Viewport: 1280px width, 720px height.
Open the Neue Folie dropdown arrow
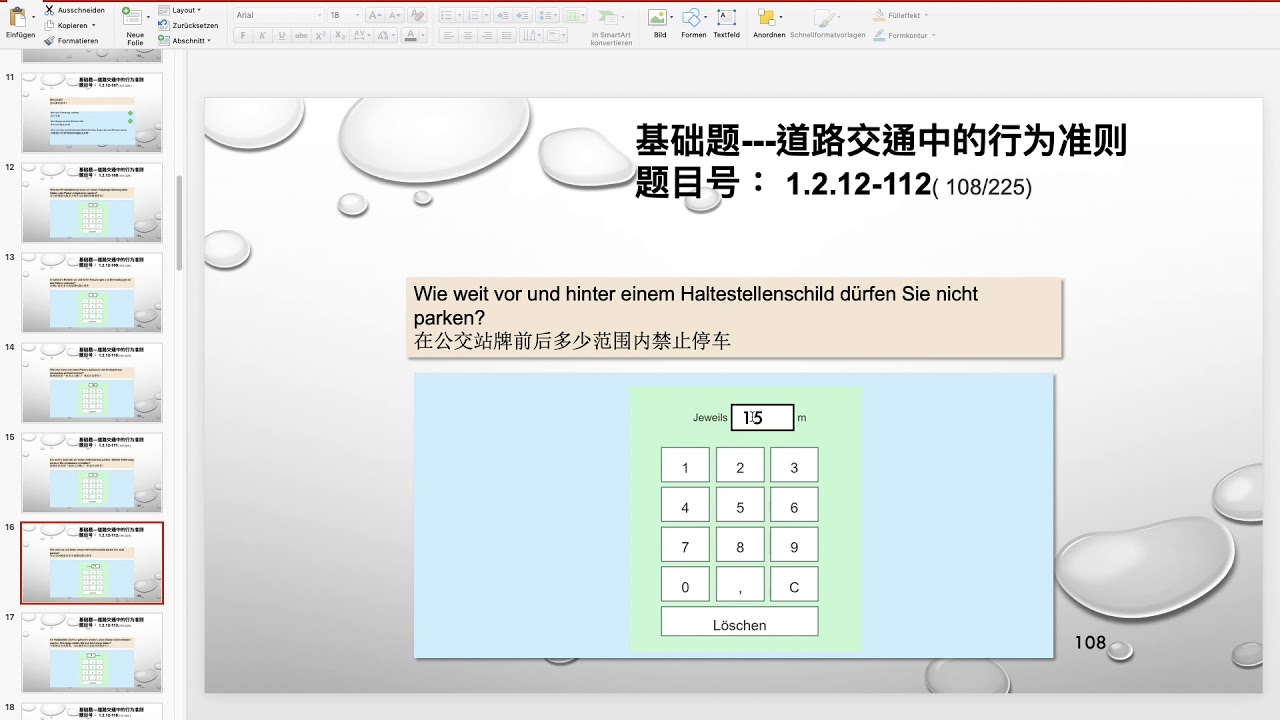coord(149,18)
